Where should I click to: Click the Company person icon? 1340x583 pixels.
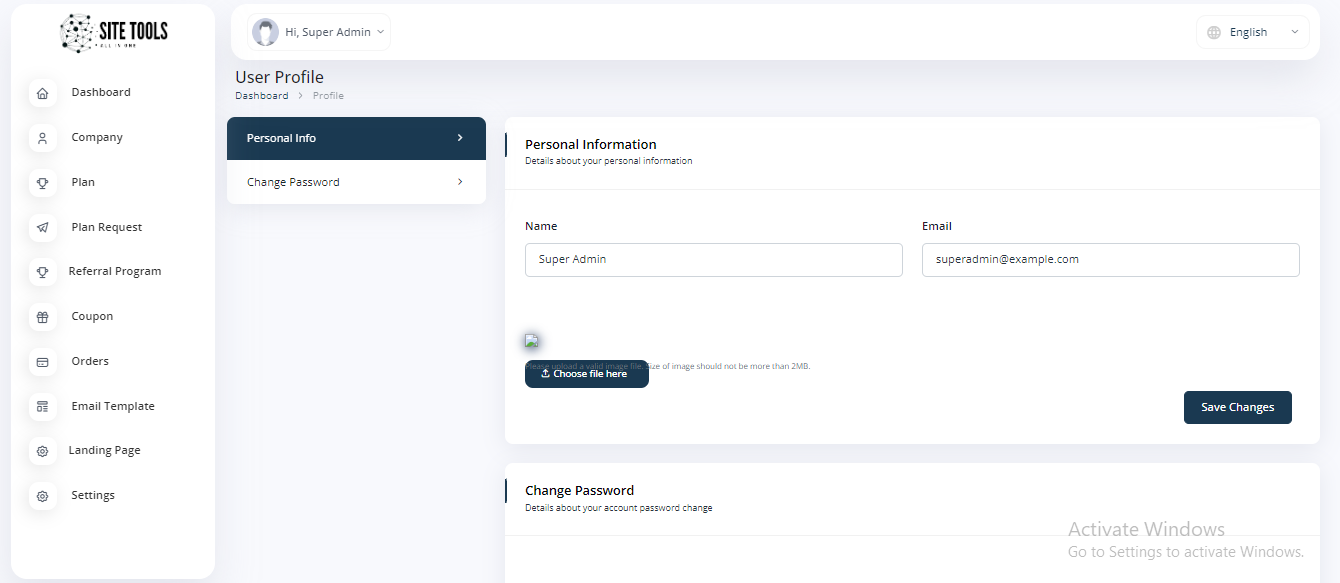42,138
